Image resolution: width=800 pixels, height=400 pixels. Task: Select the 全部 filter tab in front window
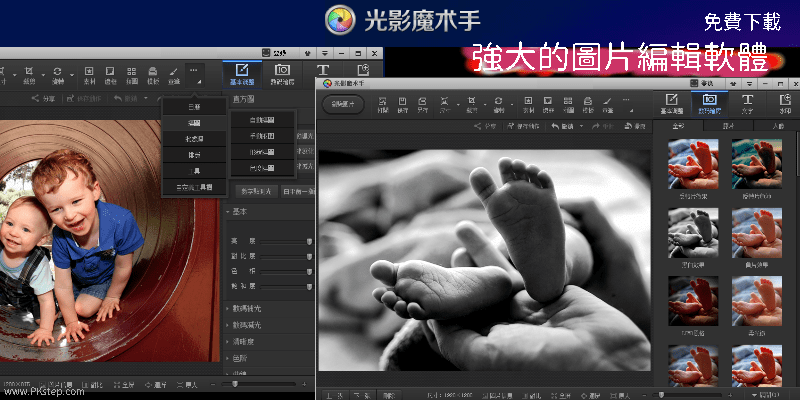[678, 126]
